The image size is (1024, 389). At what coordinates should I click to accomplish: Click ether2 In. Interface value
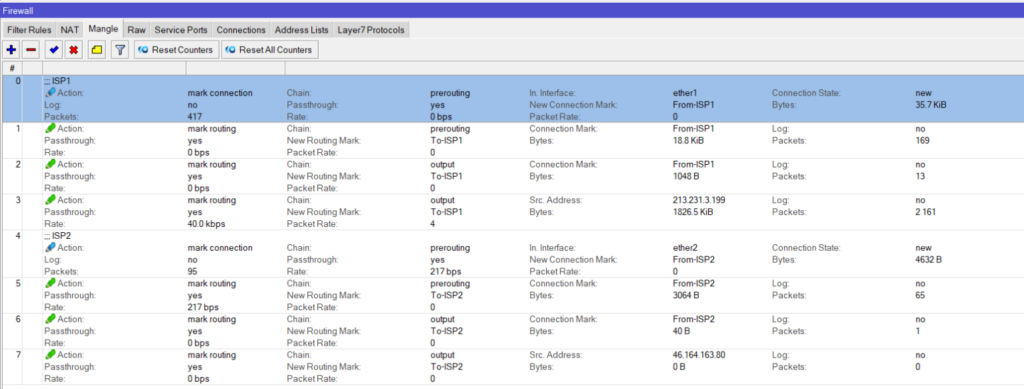[x=684, y=248]
